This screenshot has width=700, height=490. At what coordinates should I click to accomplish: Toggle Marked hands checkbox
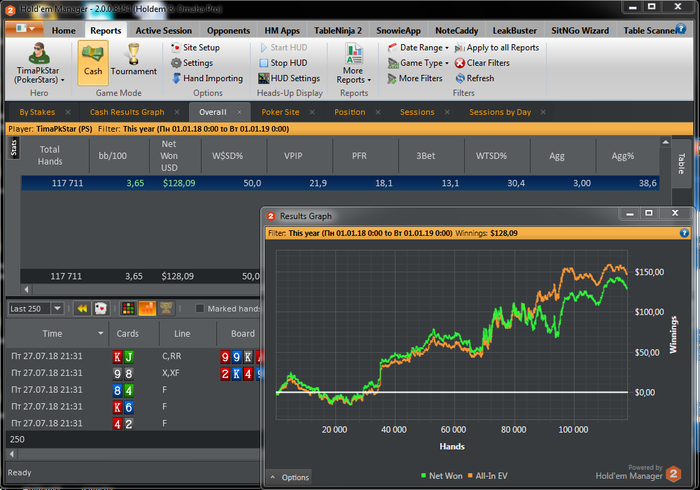tap(200, 308)
